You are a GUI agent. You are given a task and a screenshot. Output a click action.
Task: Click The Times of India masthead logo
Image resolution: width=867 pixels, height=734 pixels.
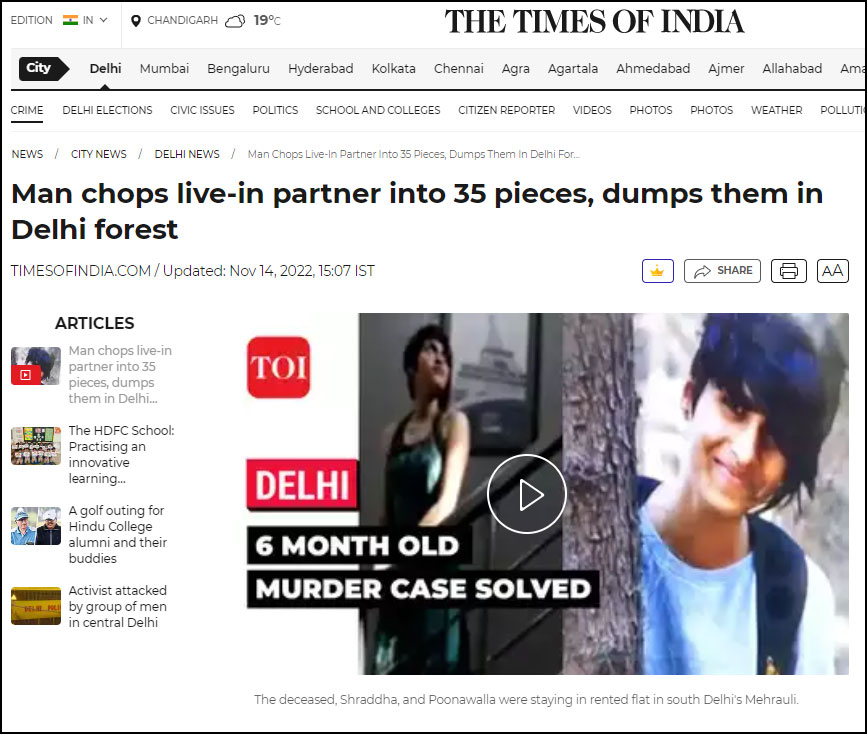(x=594, y=22)
